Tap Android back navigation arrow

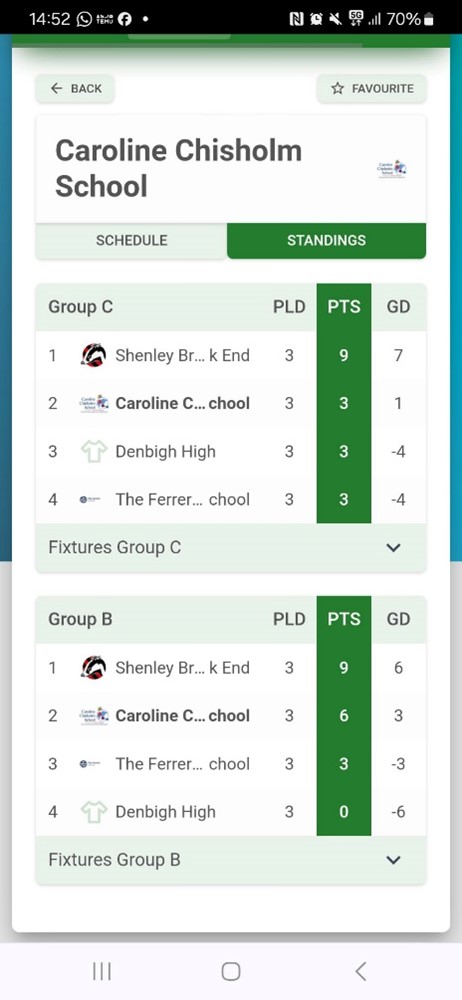tap(361, 971)
